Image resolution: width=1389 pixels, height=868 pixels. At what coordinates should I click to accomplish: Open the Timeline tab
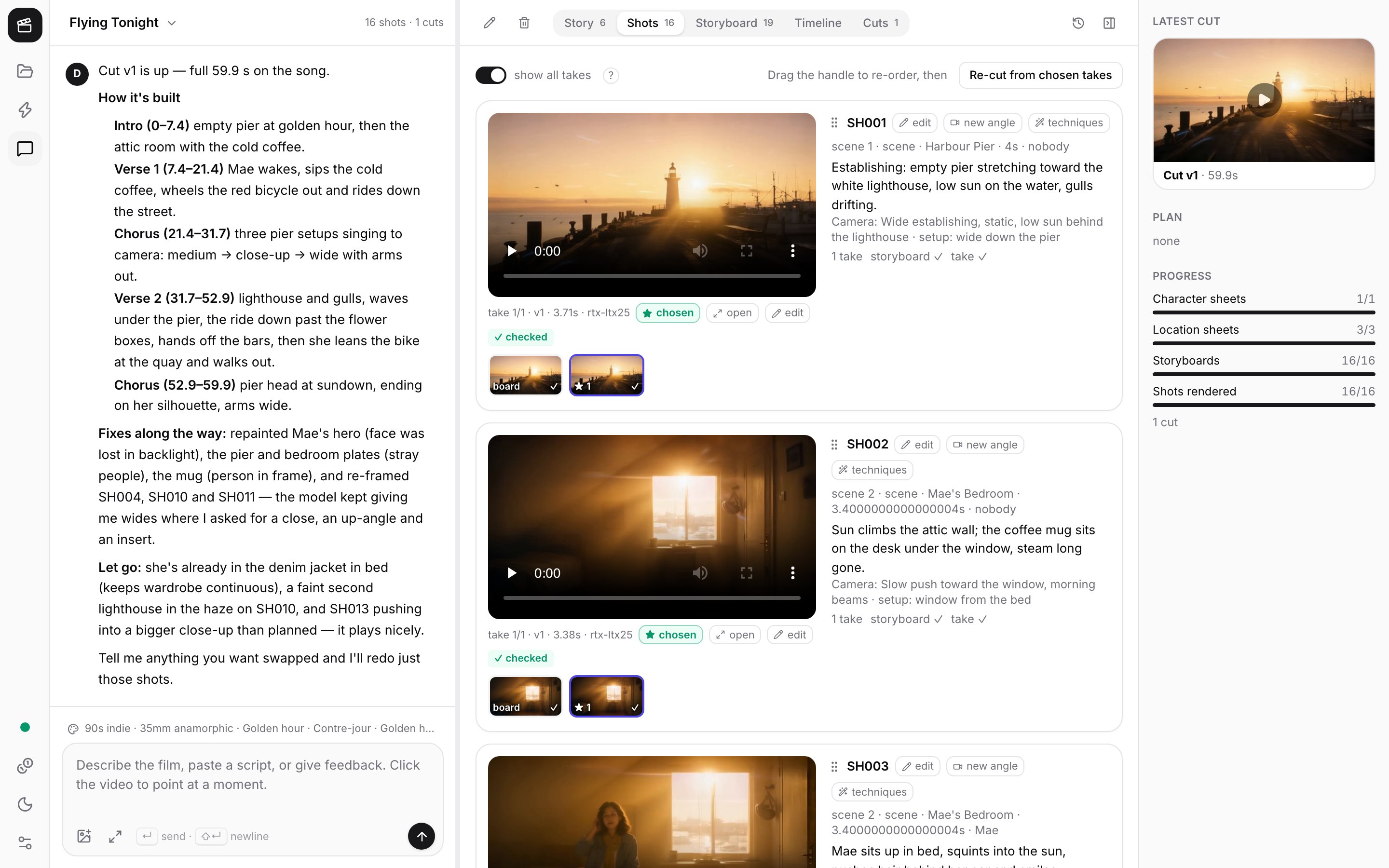pos(818,23)
